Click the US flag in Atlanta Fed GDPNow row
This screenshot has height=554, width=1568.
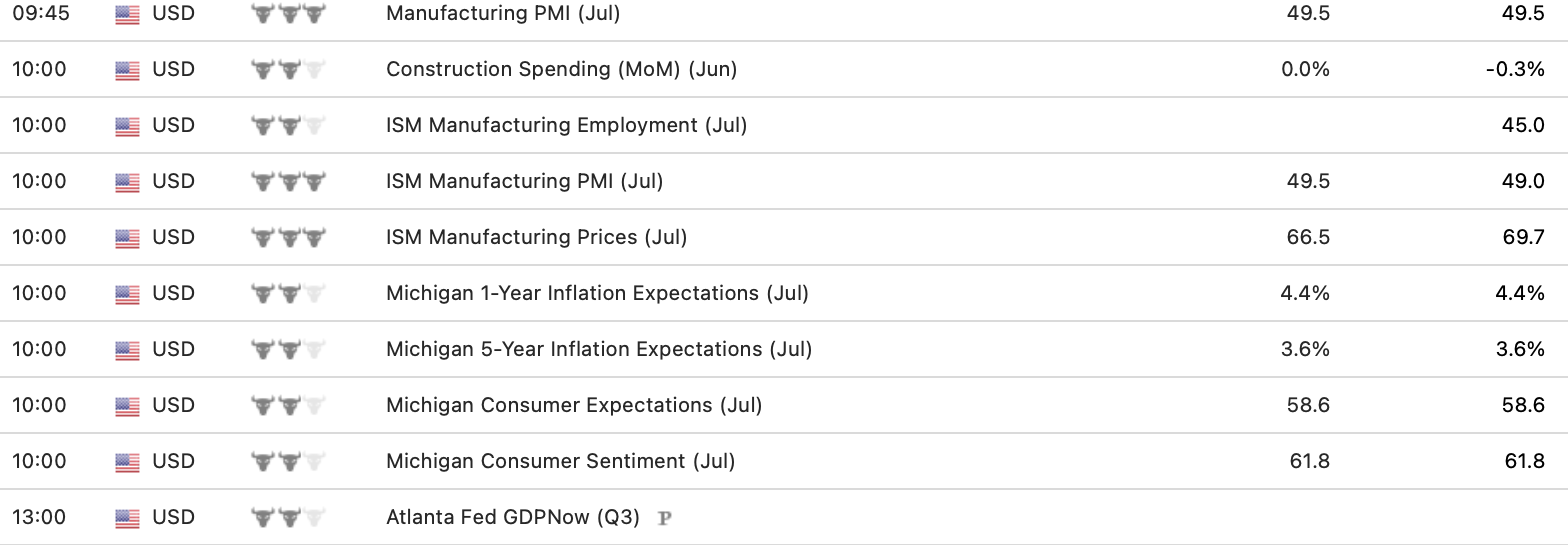click(x=127, y=518)
